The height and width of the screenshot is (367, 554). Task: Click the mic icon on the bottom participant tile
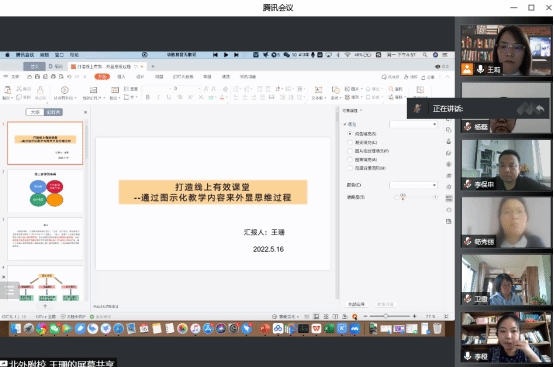pyautogui.click(x=467, y=355)
